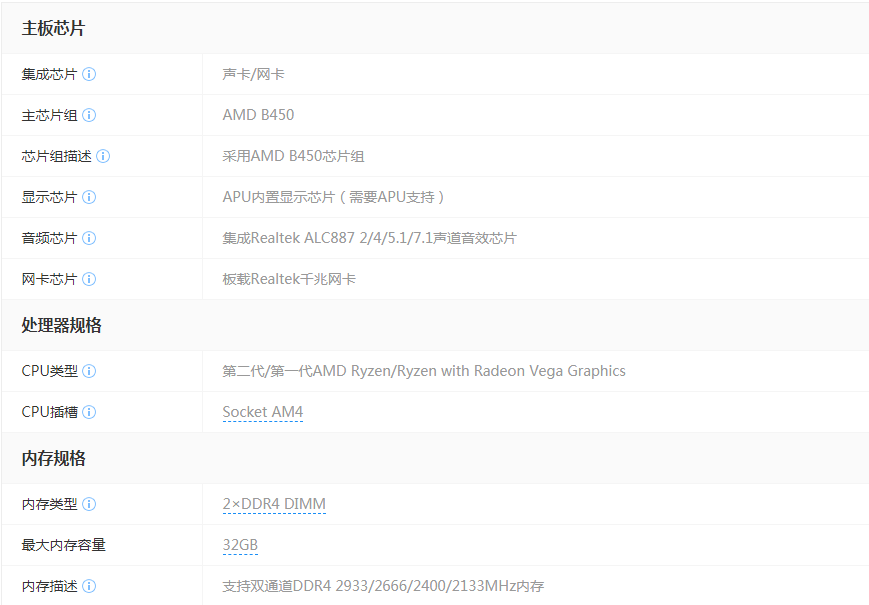Click the 内存规格 section heading
869x605 pixels.
[54, 459]
